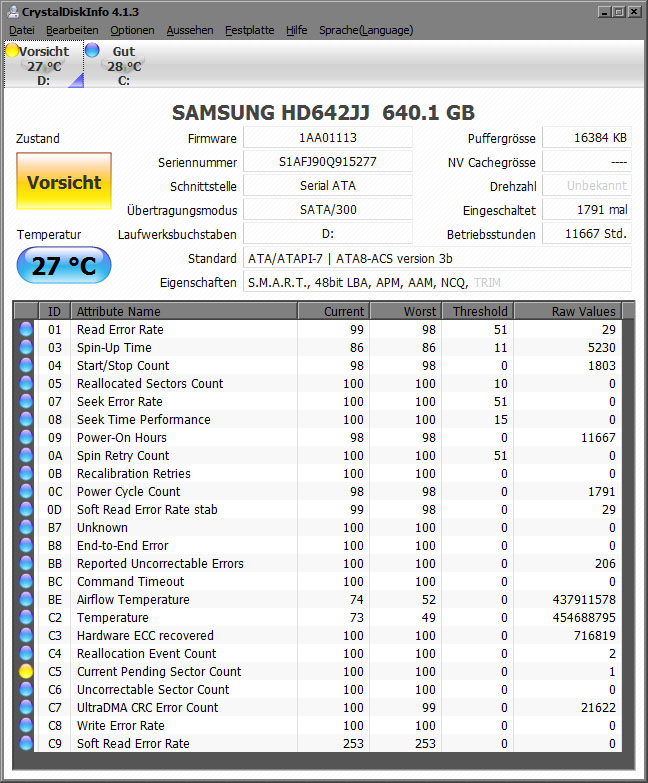648x783 pixels.
Task: Click the Übertragungsmodus field SATA/300
Action: pos(327,210)
